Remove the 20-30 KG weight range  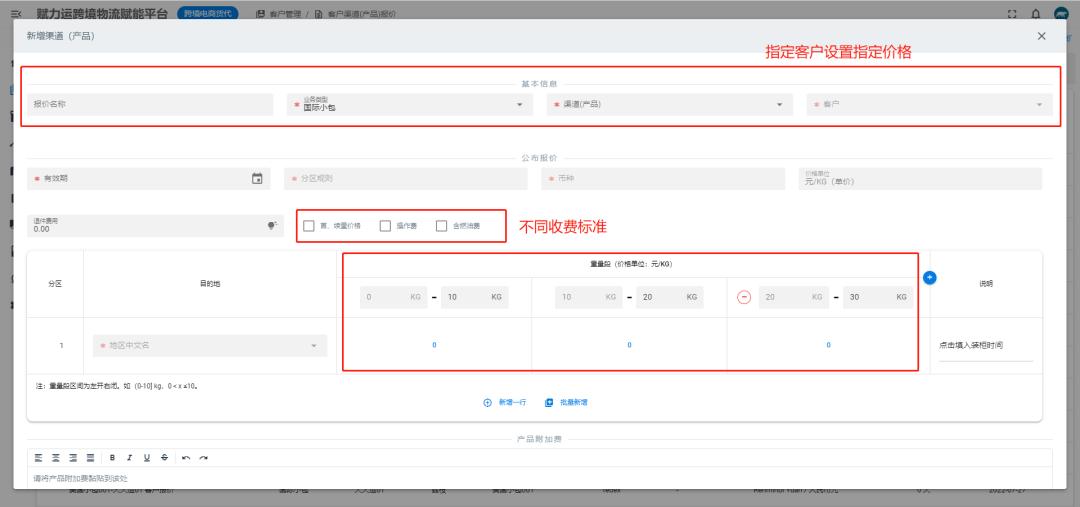(x=744, y=297)
